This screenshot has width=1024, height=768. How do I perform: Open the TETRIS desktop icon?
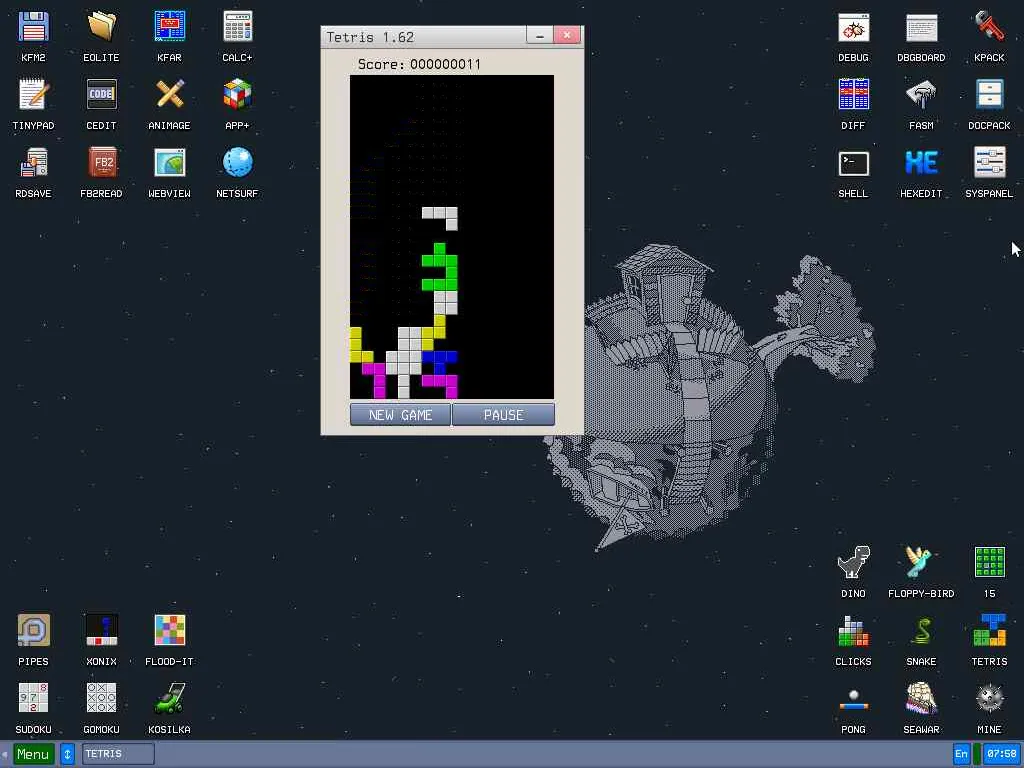click(989, 631)
